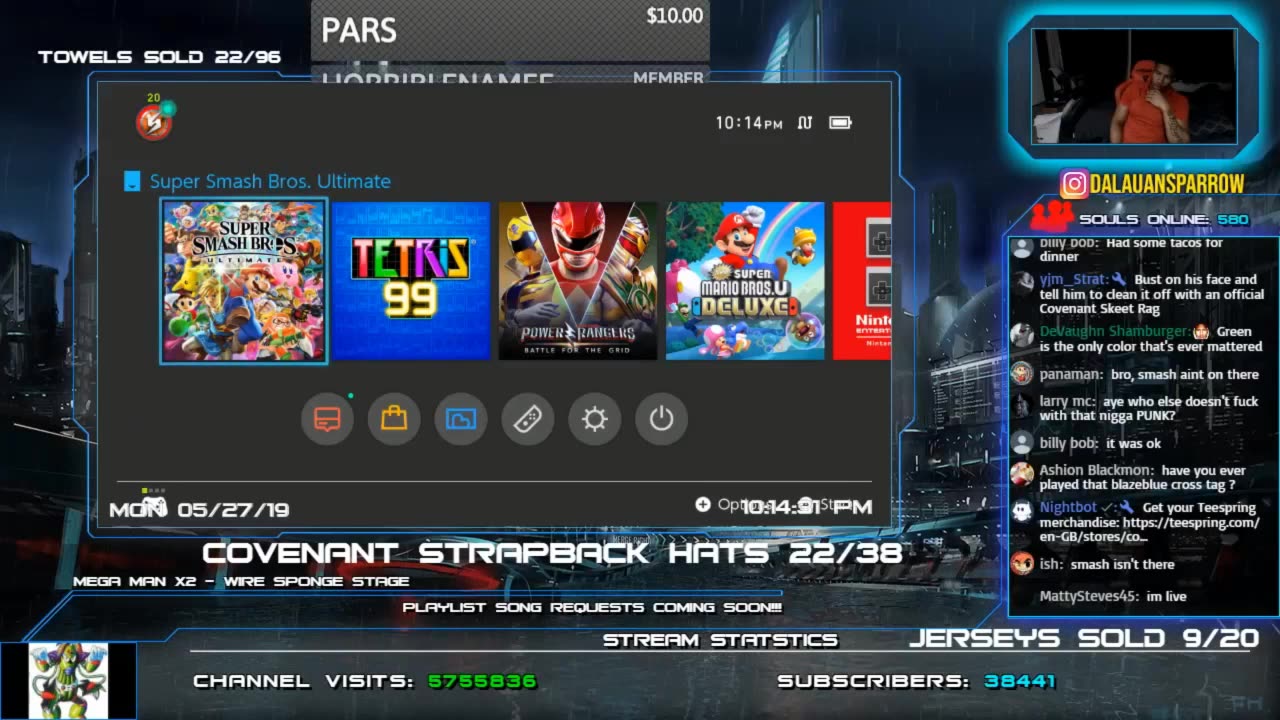The width and height of the screenshot is (1280, 720).
Task: Click the Towels Sold 22/96 counter
Action: (159, 57)
